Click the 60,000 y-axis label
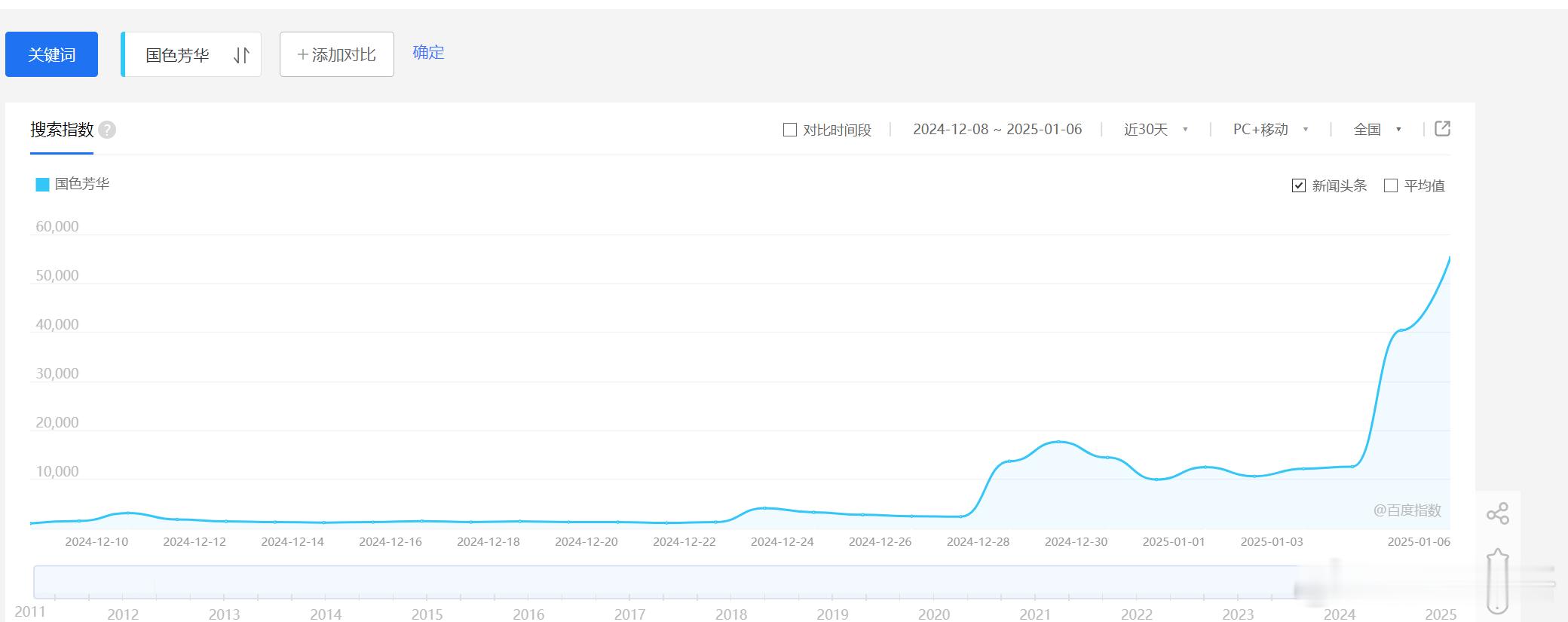 pos(57,226)
